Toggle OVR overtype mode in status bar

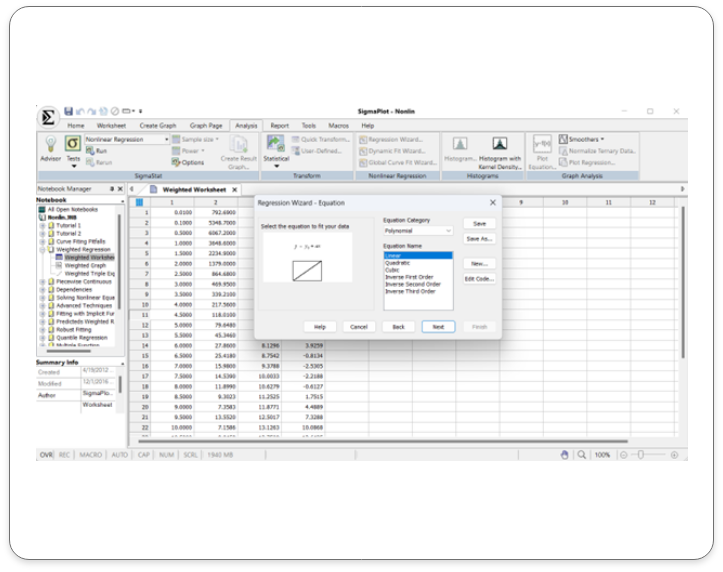coord(46,454)
